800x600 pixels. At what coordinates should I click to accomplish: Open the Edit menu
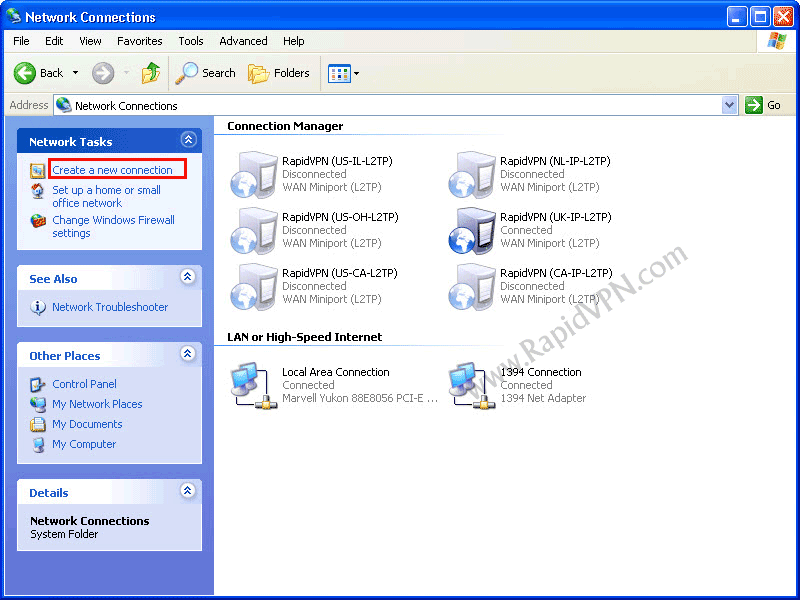click(54, 41)
